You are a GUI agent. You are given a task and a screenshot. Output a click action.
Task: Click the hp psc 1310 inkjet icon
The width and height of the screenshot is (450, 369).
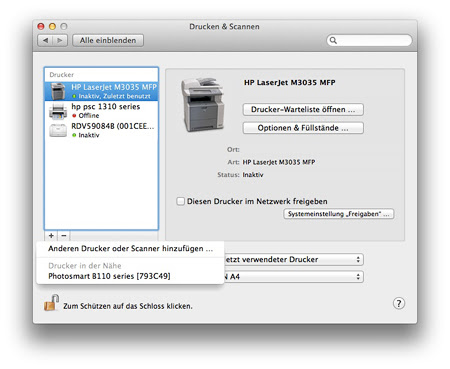click(x=58, y=111)
